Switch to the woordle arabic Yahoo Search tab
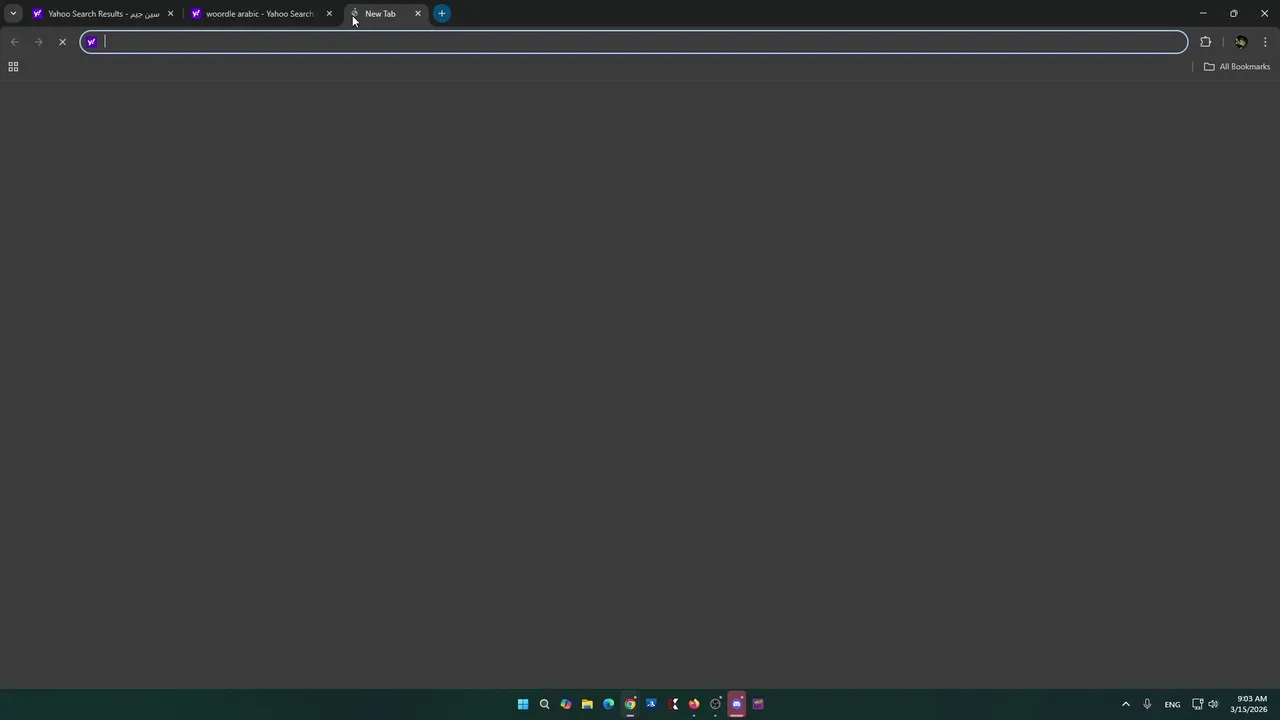This screenshot has height=720, width=1280. [x=262, y=13]
